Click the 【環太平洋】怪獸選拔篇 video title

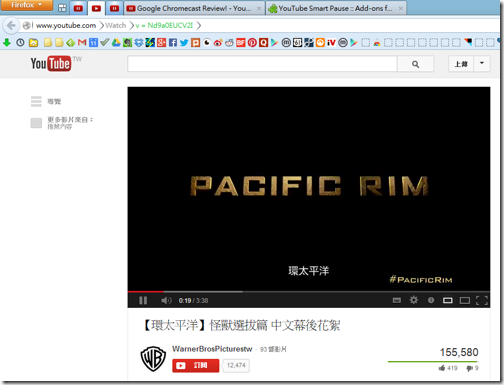point(241,325)
